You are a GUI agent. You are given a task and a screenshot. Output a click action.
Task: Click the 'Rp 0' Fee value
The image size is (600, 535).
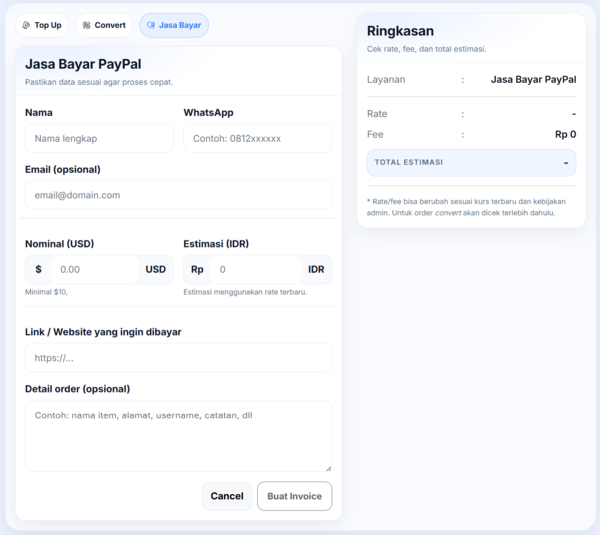click(x=566, y=134)
